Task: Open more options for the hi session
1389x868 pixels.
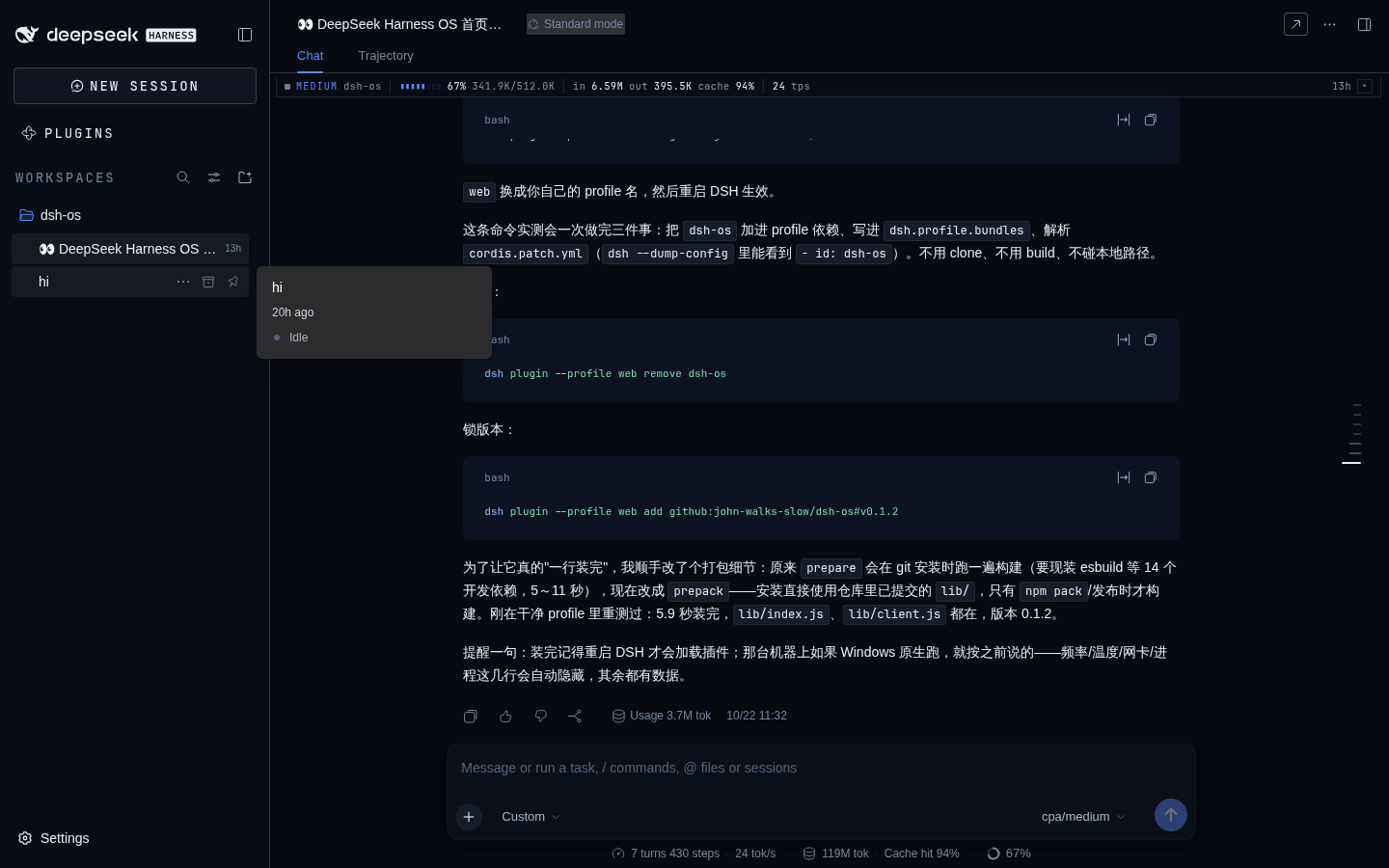Action: tap(183, 282)
